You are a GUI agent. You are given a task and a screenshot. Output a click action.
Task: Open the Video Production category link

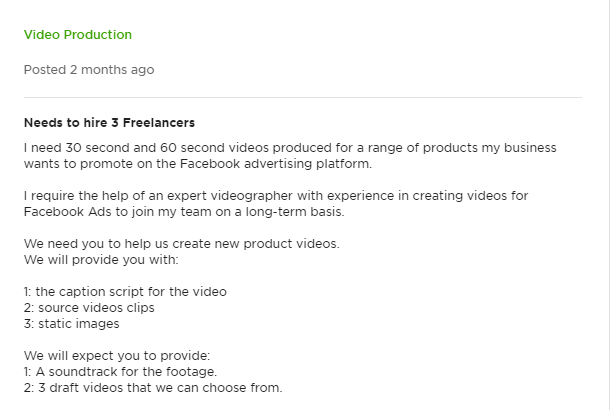pos(78,35)
